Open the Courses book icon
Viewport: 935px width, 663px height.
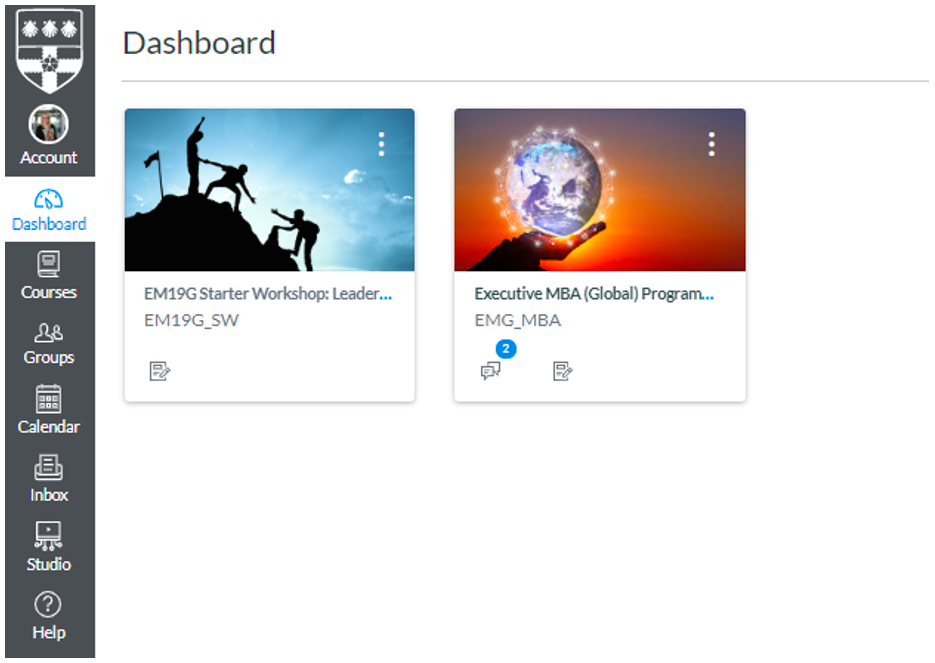pyautogui.click(x=48, y=265)
